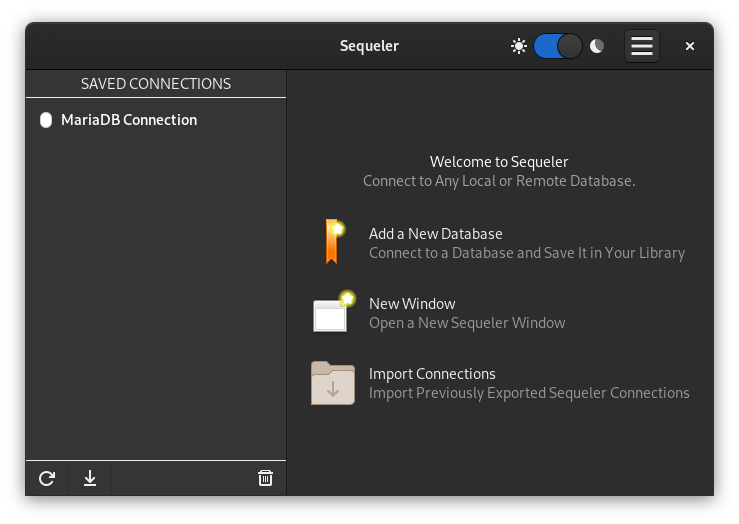Reload saved connections with refresh icon
The image size is (739, 524).
point(47,478)
